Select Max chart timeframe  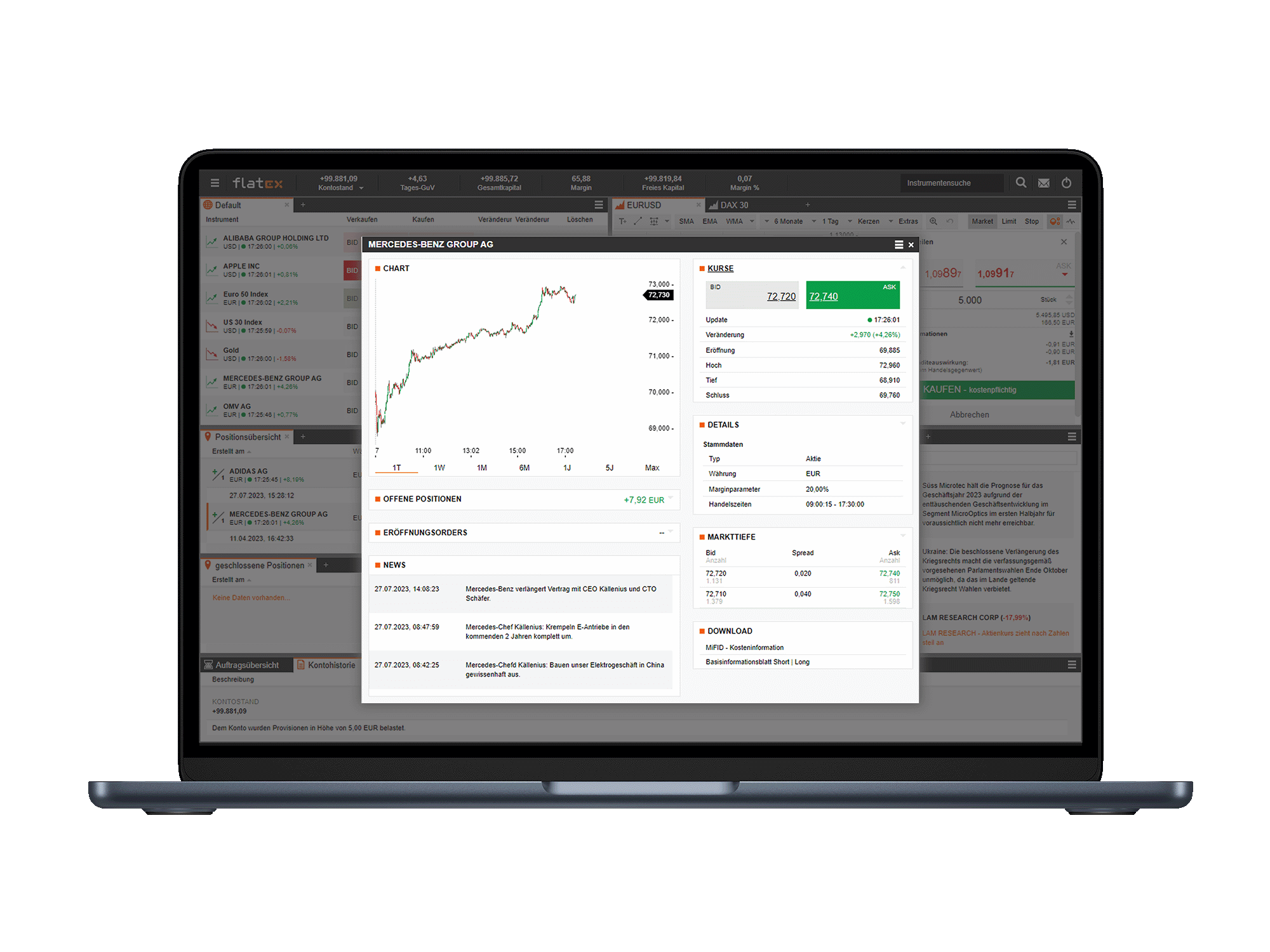[x=652, y=468]
